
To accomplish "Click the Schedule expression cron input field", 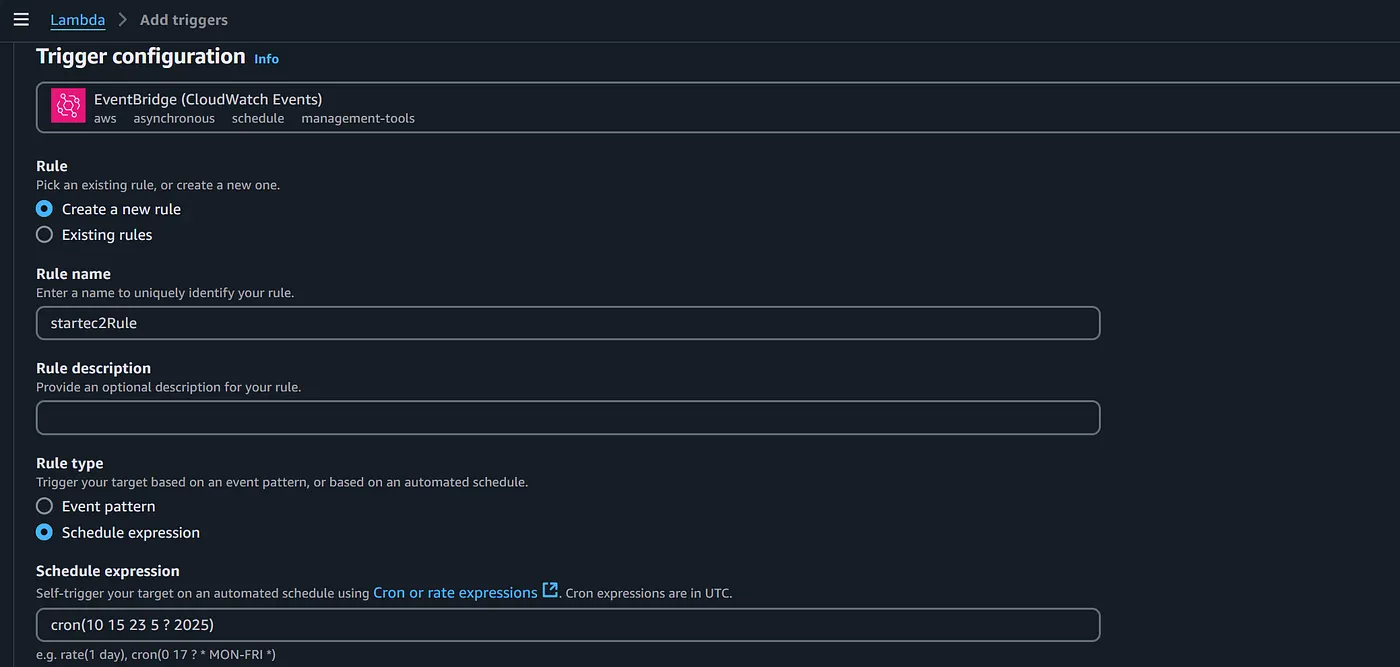I will click(x=568, y=625).
